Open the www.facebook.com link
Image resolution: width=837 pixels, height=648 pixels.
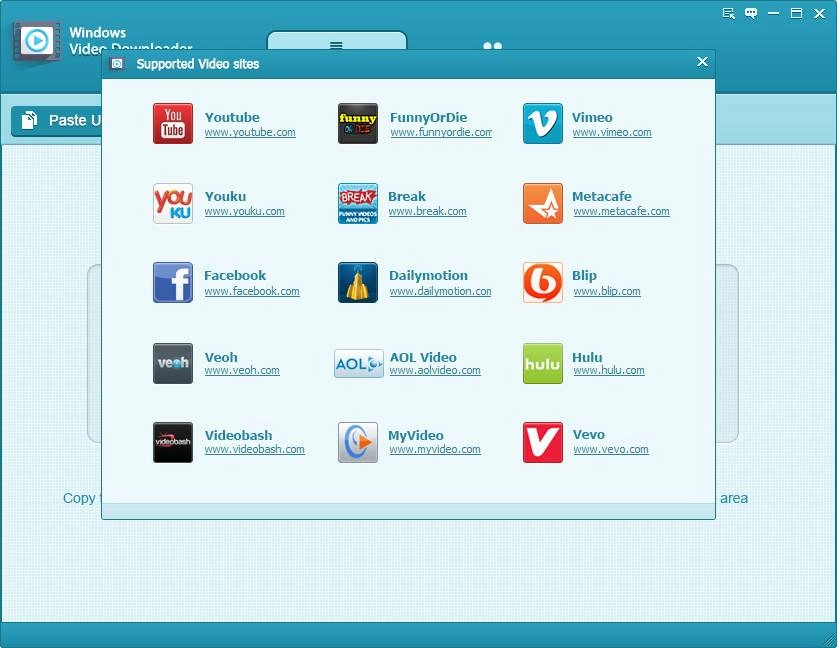(252, 291)
